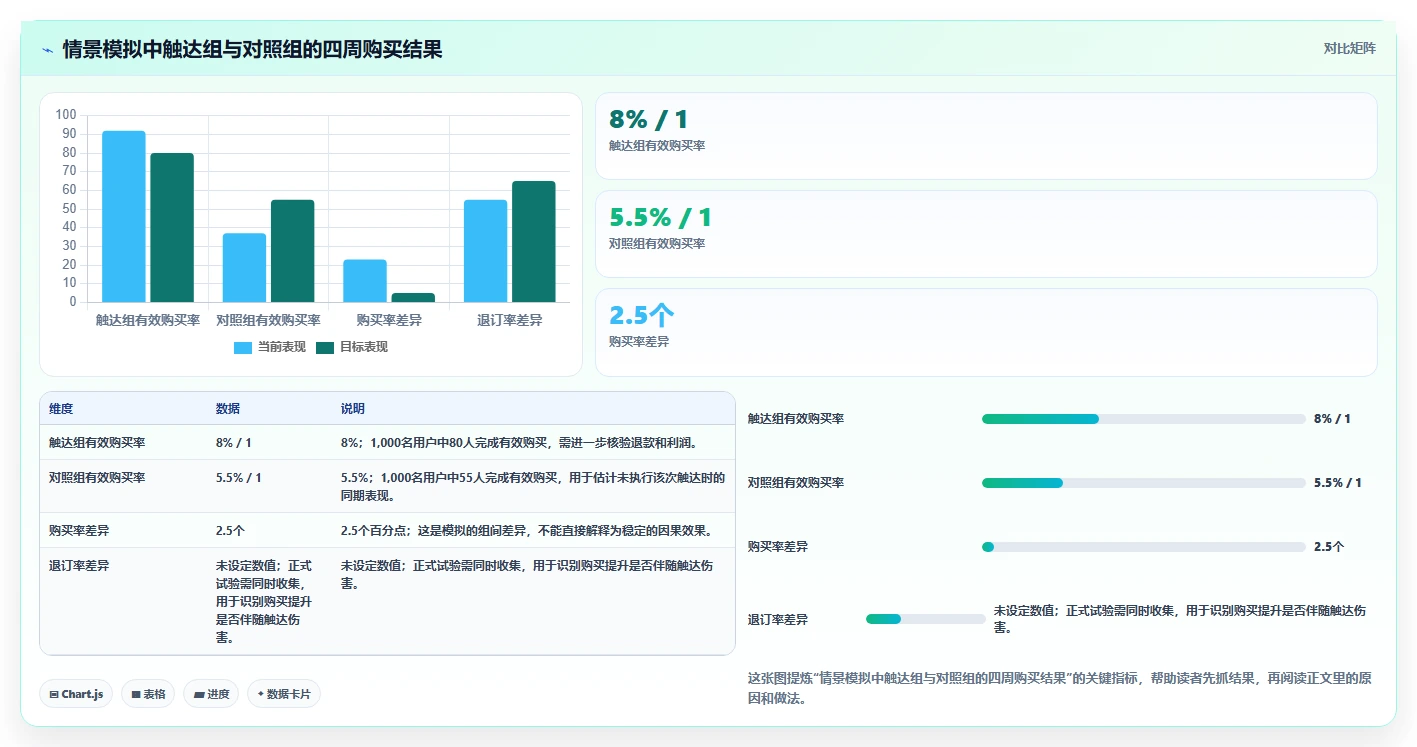Click the 退订率差异 progress bar
Viewport: 1417px width, 747px height.
tap(926, 619)
